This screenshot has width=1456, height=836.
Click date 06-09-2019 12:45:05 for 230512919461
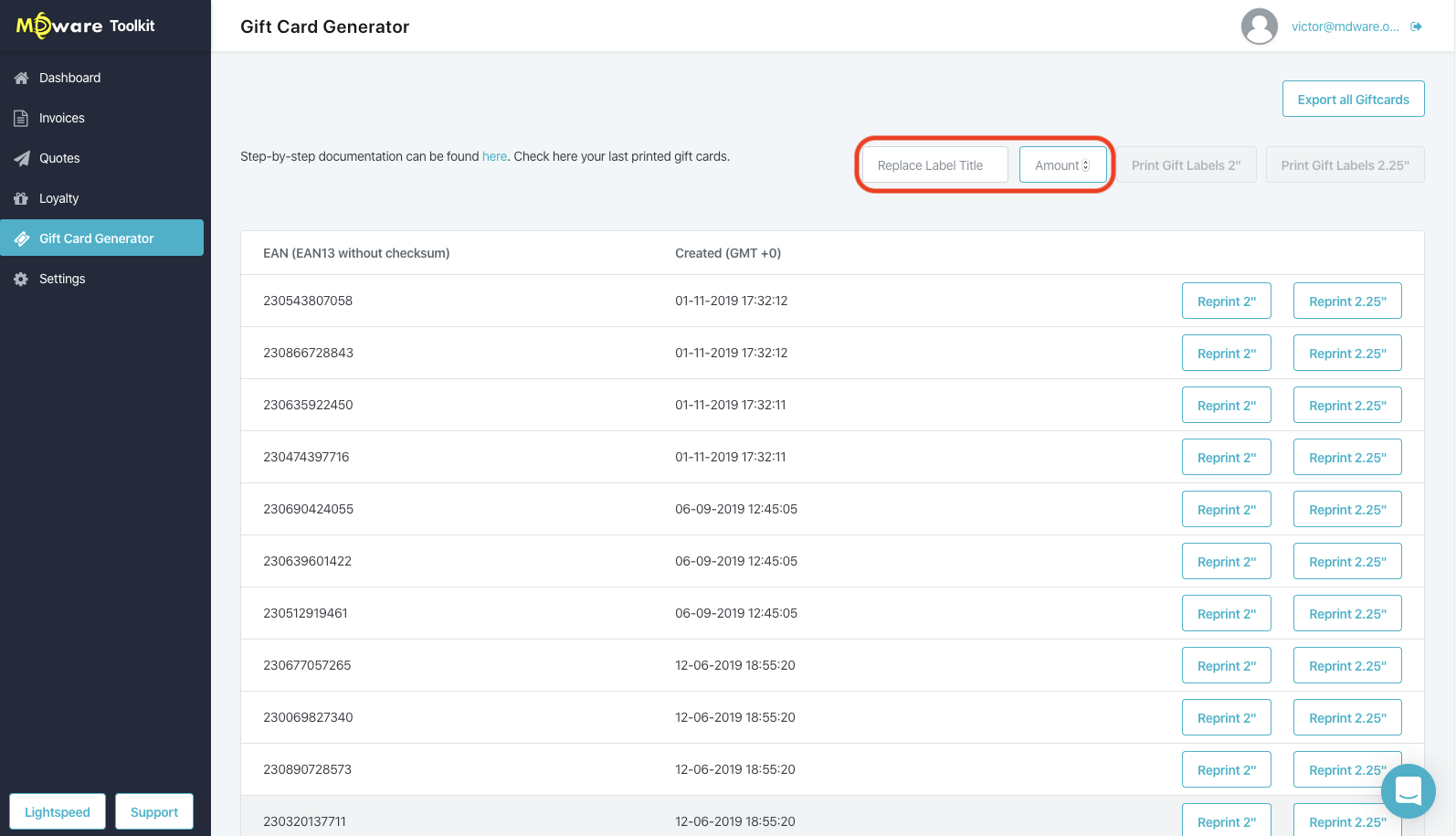point(736,613)
